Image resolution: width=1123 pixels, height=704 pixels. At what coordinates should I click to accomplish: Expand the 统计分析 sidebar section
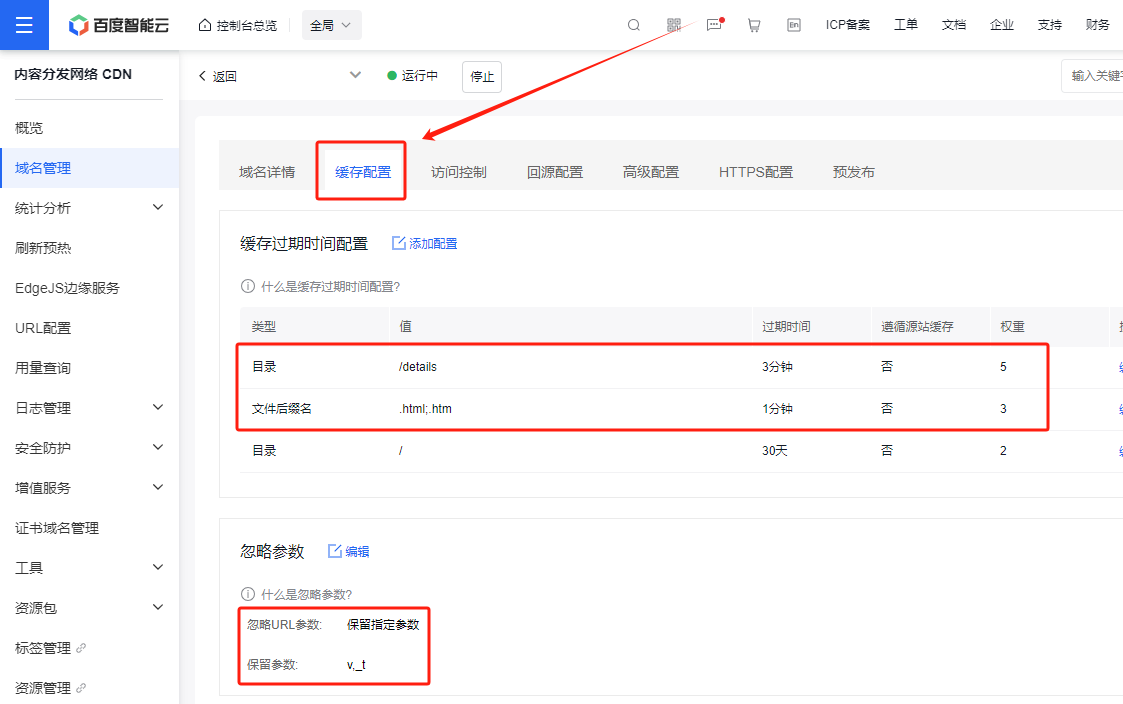(157, 208)
